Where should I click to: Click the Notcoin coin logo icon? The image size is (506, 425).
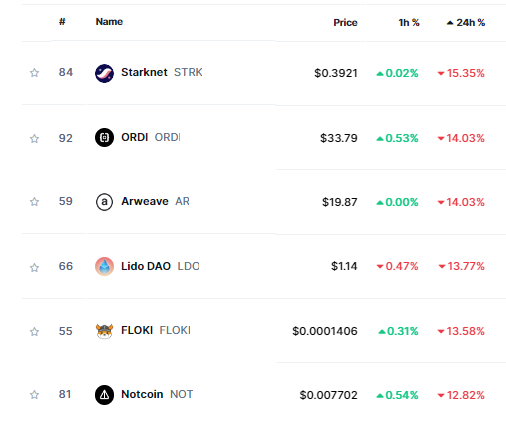tap(104, 395)
